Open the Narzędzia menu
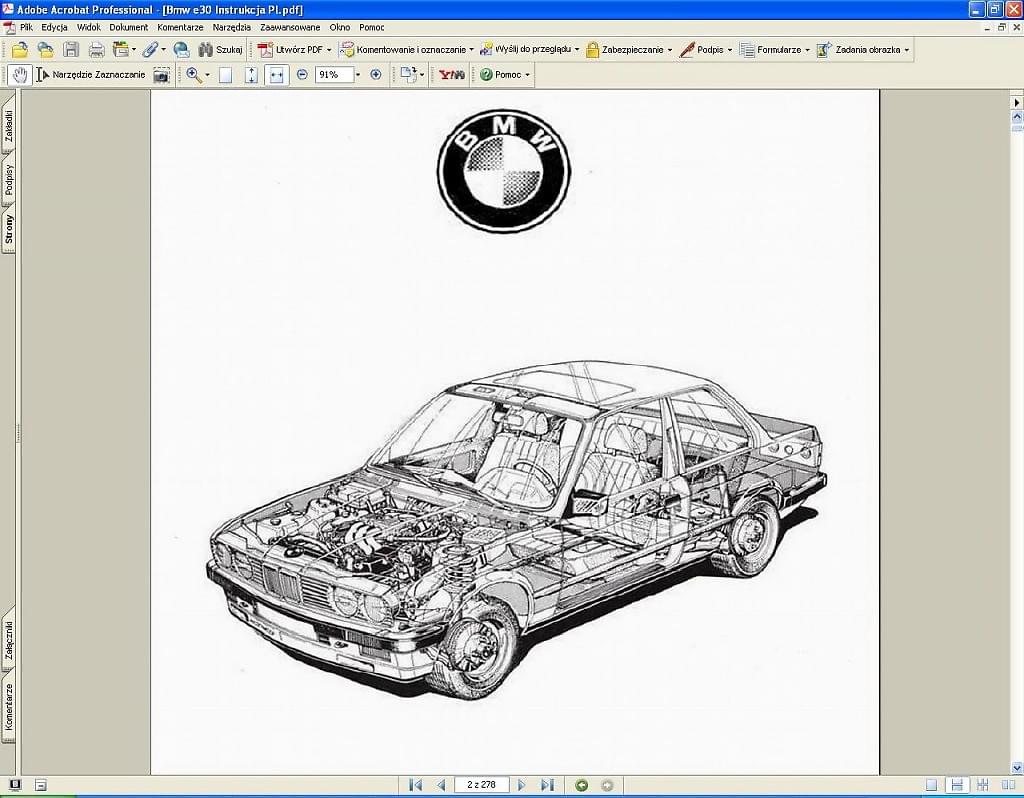 231,27
